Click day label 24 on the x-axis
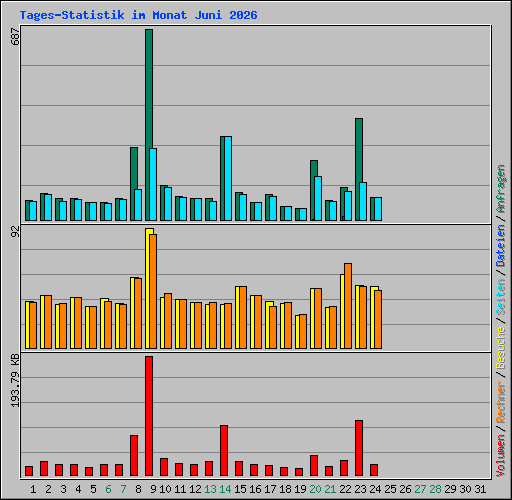This screenshot has width=512, height=500. pyautogui.click(x=375, y=489)
